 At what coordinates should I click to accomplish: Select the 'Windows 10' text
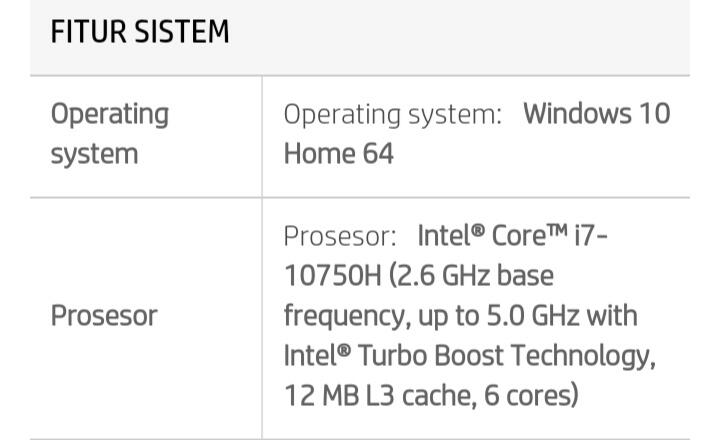click(596, 113)
